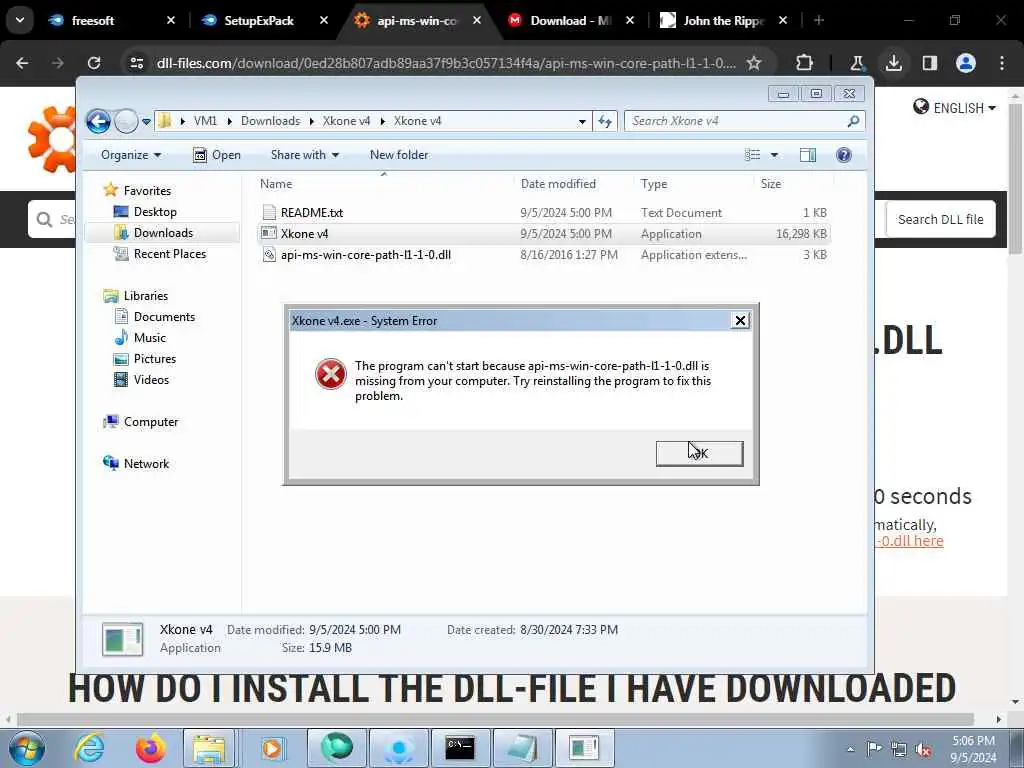The width and height of the screenshot is (1024, 768).
Task: Launch Internet Explorer from the taskbar
Action: point(89,748)
